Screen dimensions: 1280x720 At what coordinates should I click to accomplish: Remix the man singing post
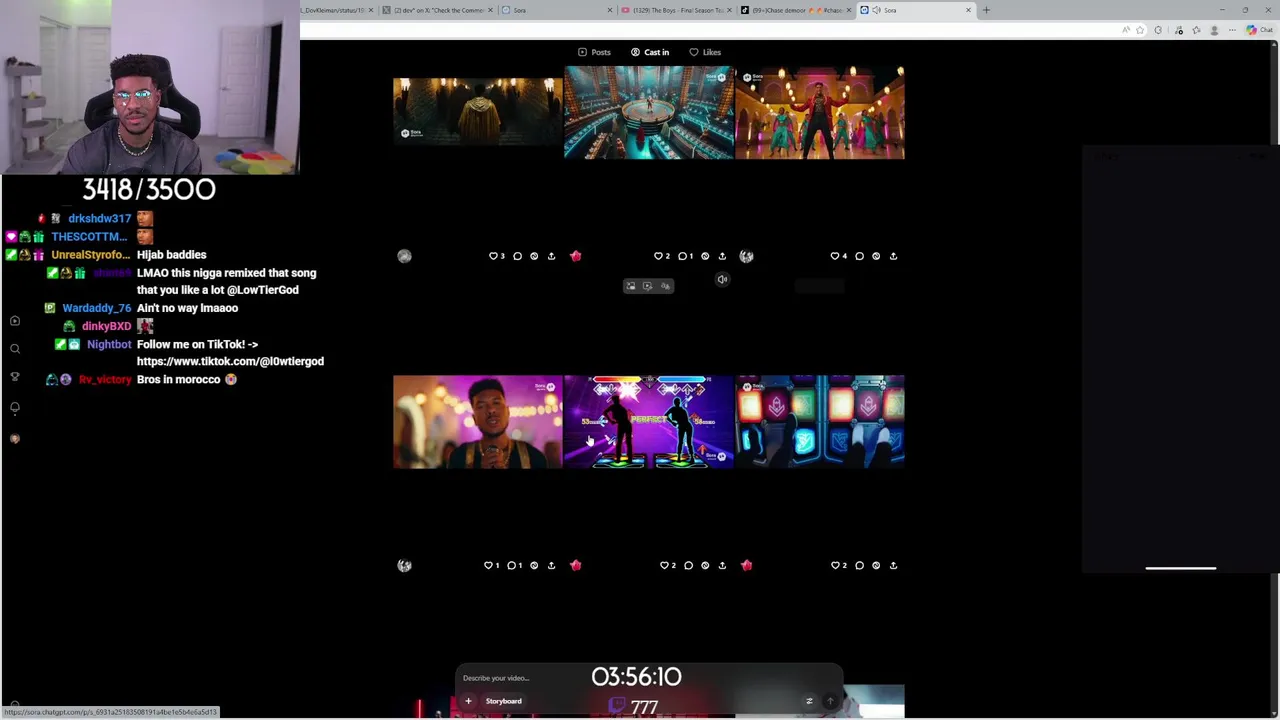click(x=534, y=565)
